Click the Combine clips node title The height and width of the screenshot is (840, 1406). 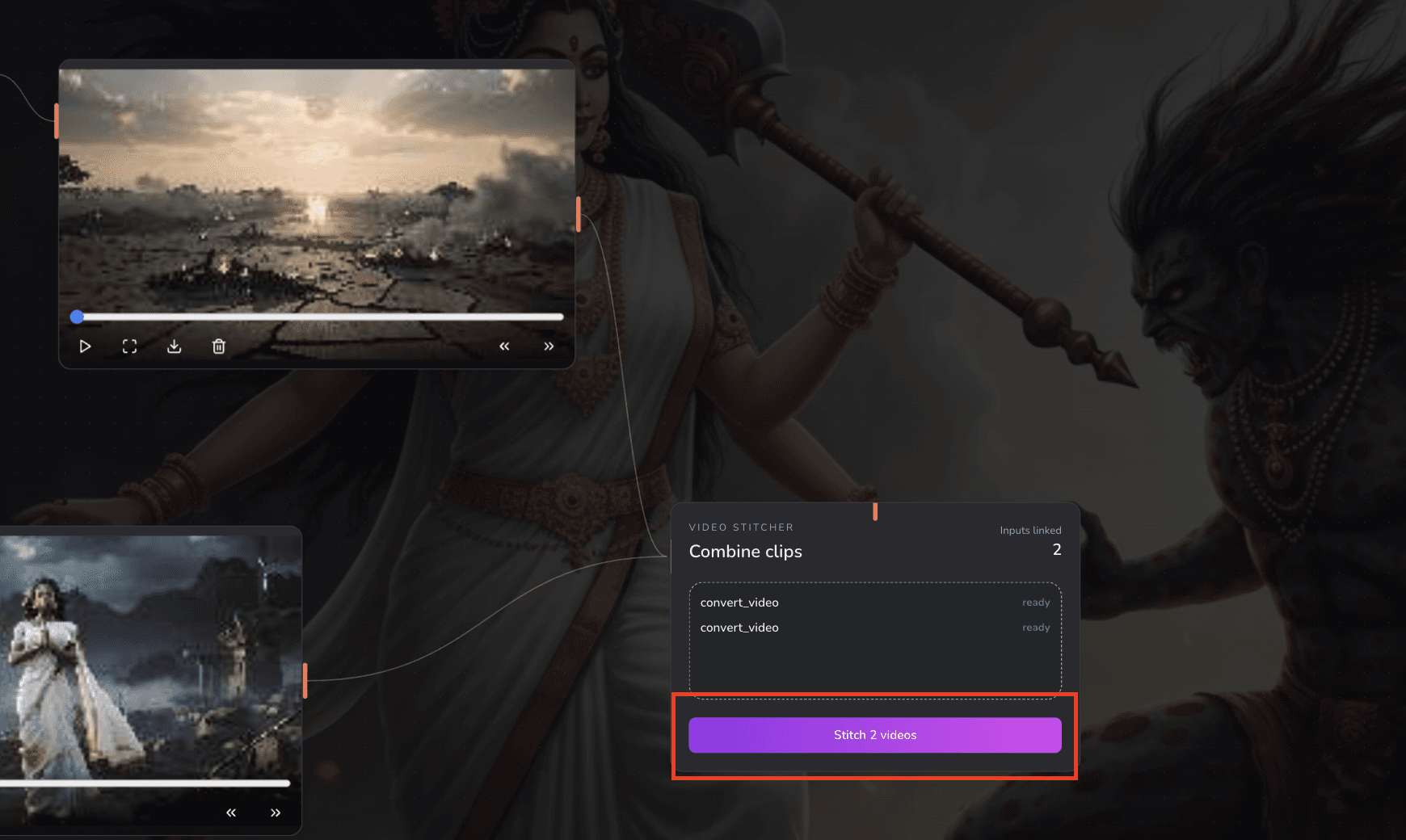(746, 552)
